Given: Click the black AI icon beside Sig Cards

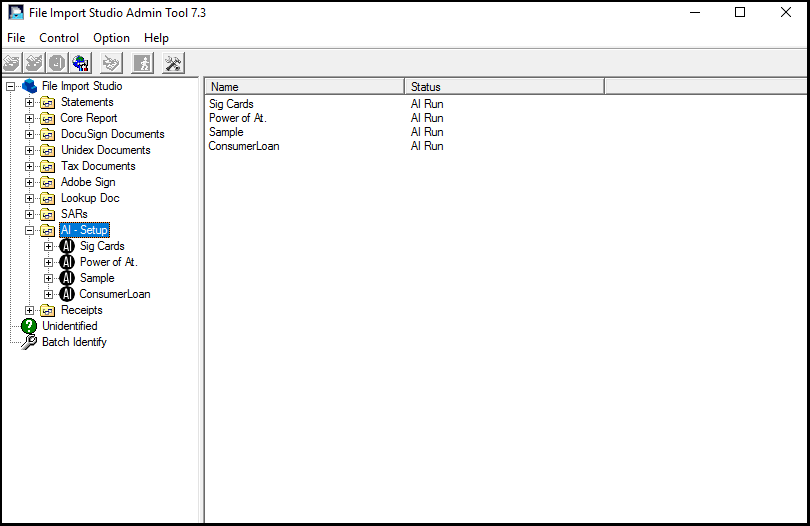Looking at the screenshot, I should (x=67, y=246).
